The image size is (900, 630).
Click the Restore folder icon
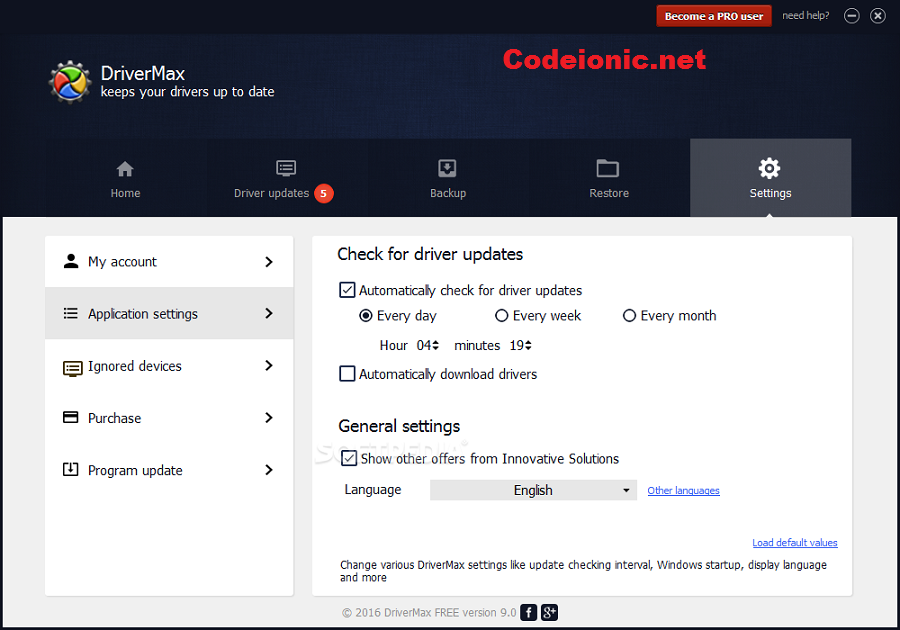[608, 168]
